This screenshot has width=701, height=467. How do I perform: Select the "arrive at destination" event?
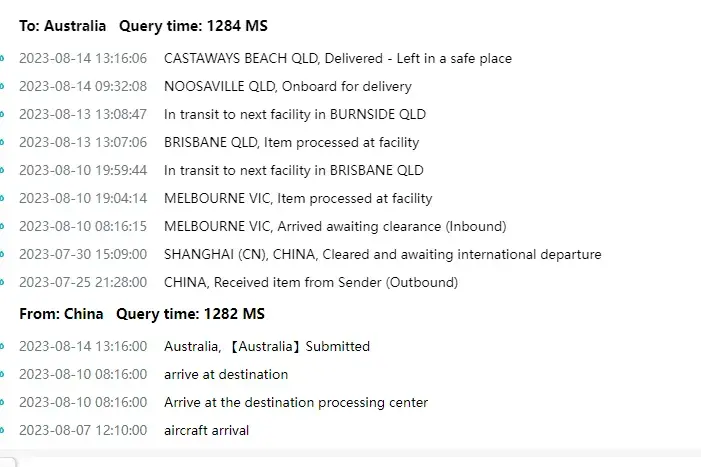tap(226, 374)
